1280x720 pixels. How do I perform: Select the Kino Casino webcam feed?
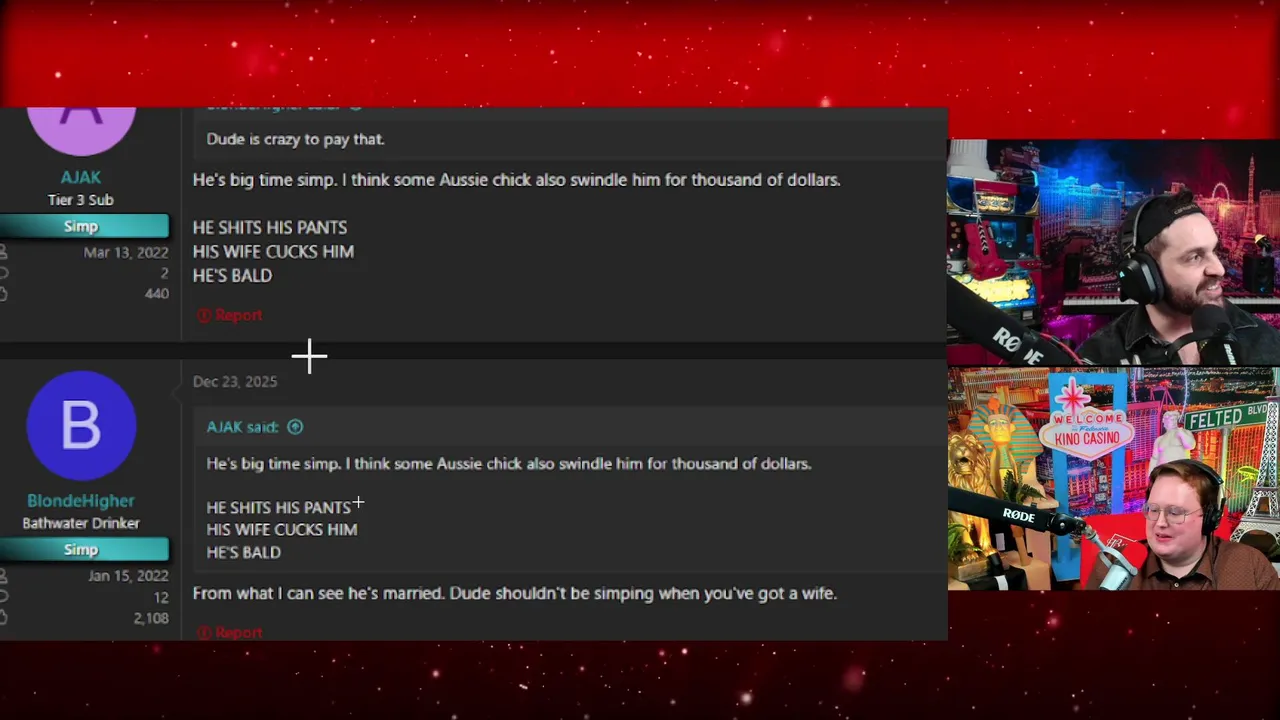1113,479
